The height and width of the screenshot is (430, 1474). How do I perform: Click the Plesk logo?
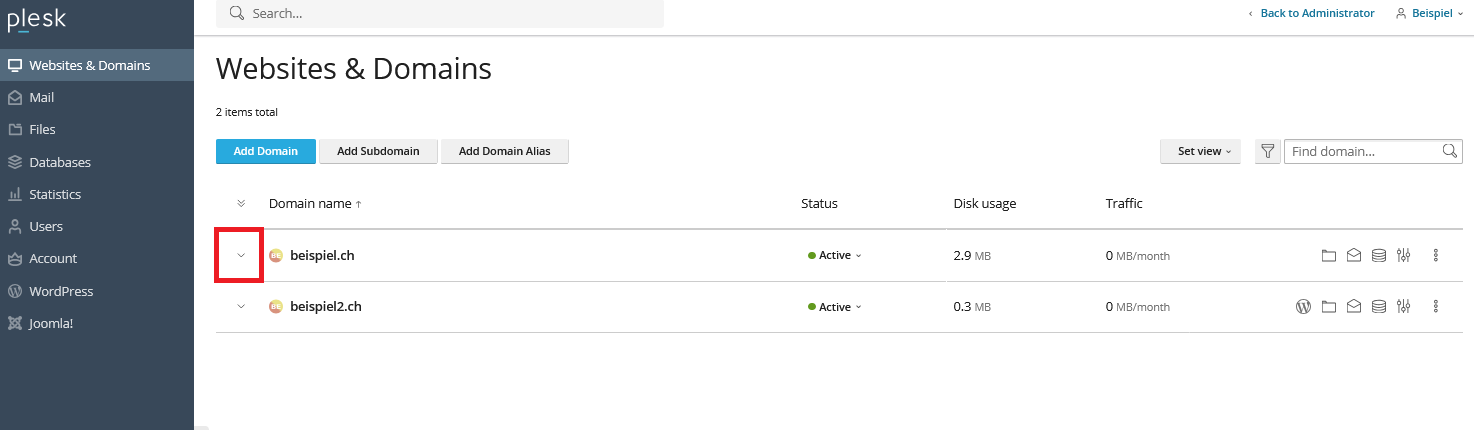point(36,19)
